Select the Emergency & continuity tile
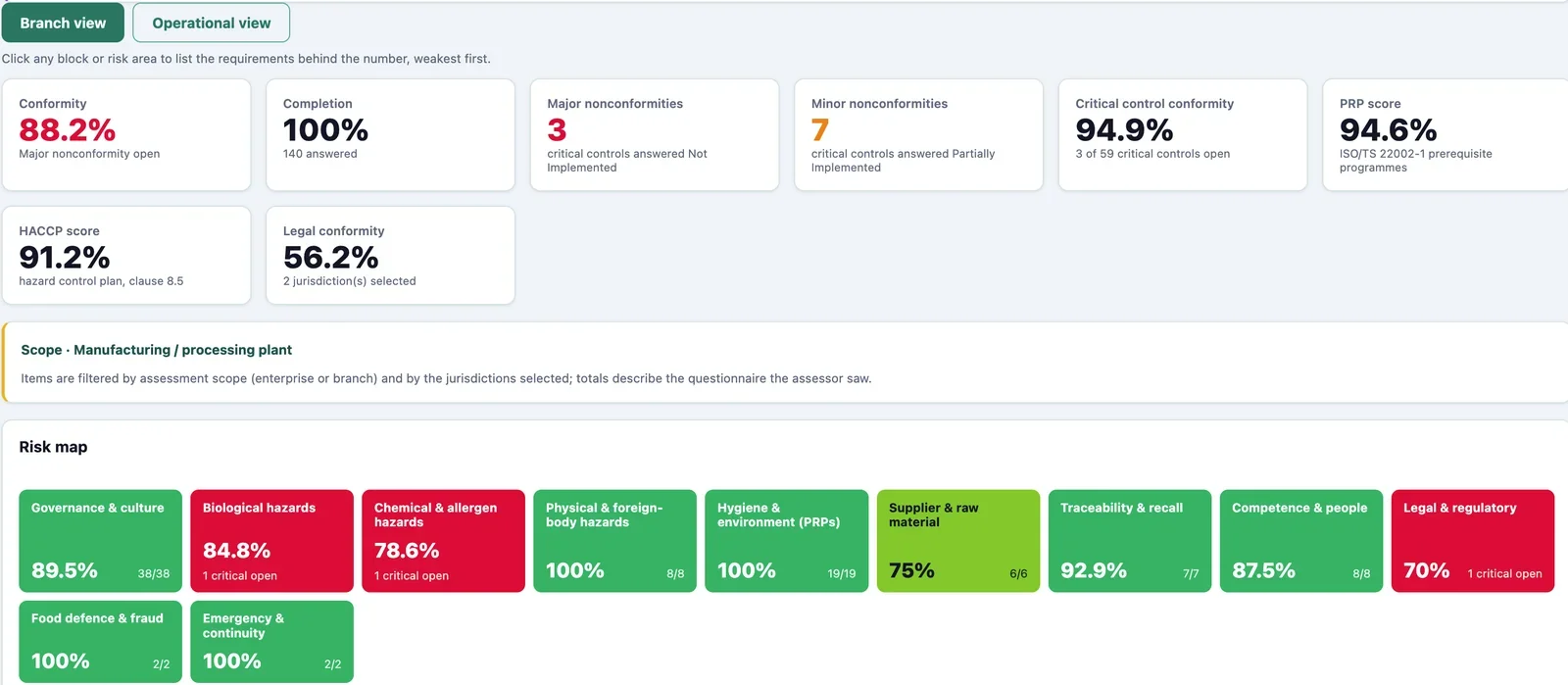The width and height of the screenshot is (1568, 685). 271,642
